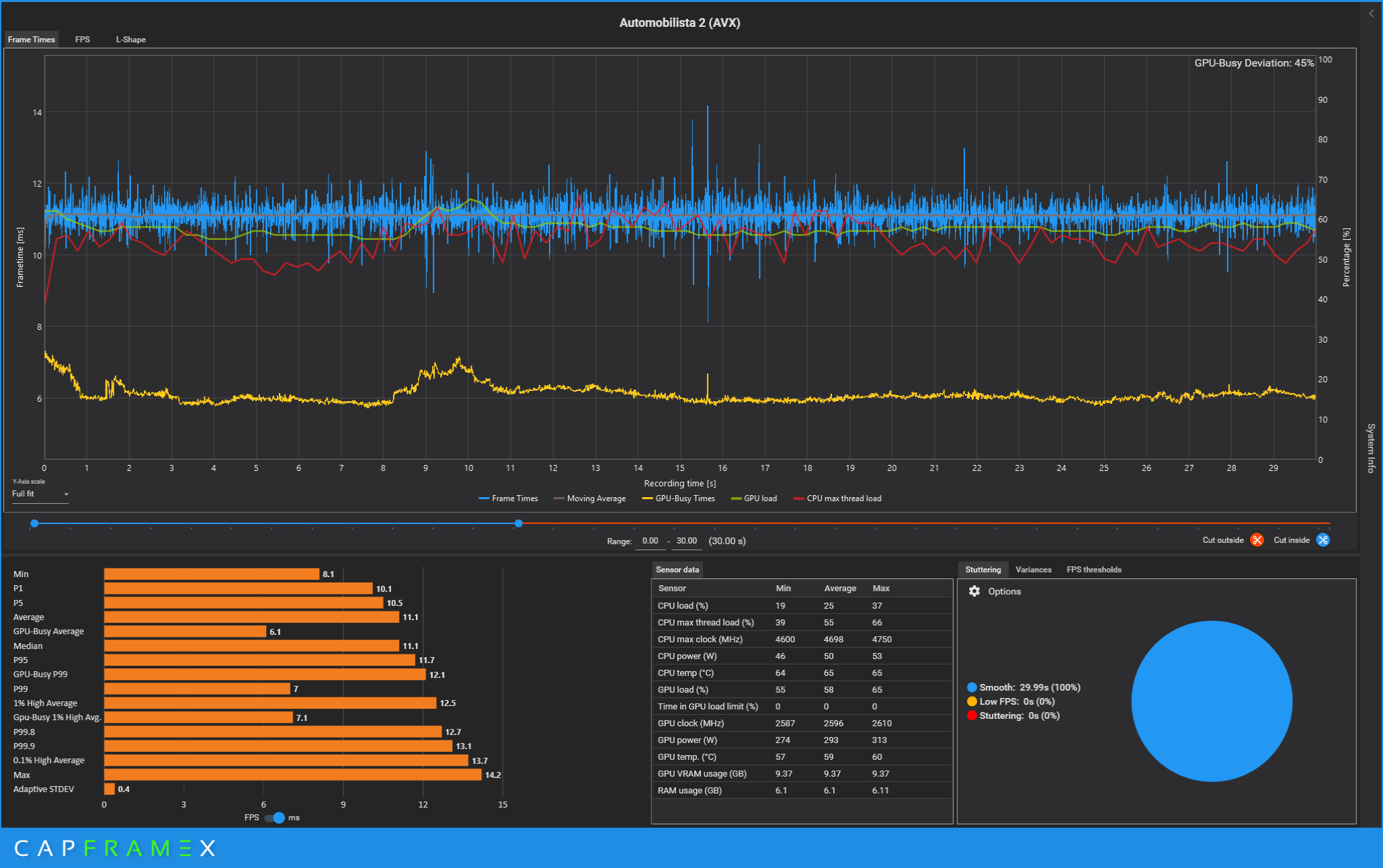Image resolution: width=1383 pixels, height=868 pixels.
Task: Click the range end value field 30.00
Action: coord(687,541)
